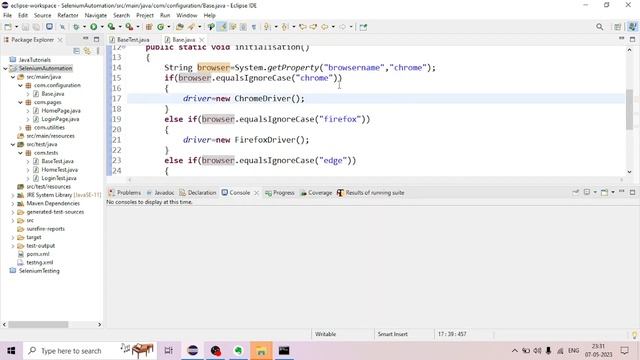Click the New Java Class icon
Image resolution: width=640 pixels, height=360 pixels.
[x=160, y=27]
